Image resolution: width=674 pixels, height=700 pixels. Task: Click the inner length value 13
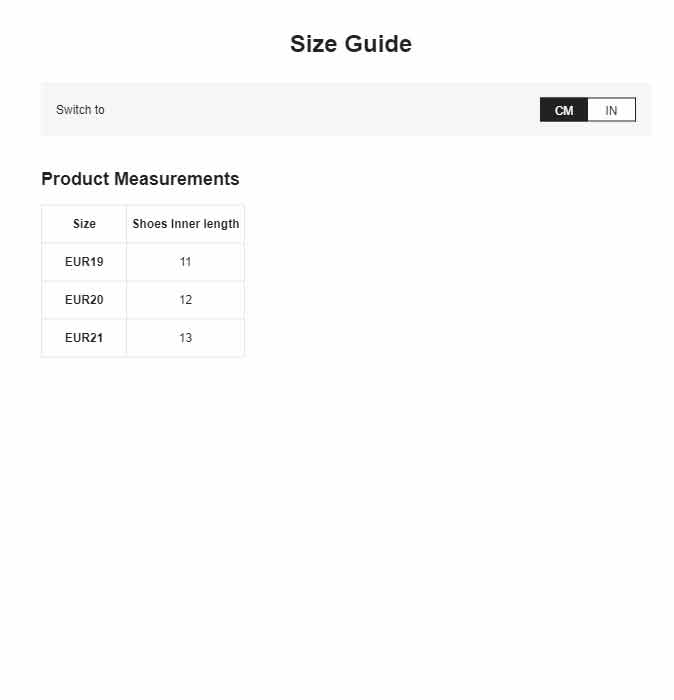(x=185, y=338)
